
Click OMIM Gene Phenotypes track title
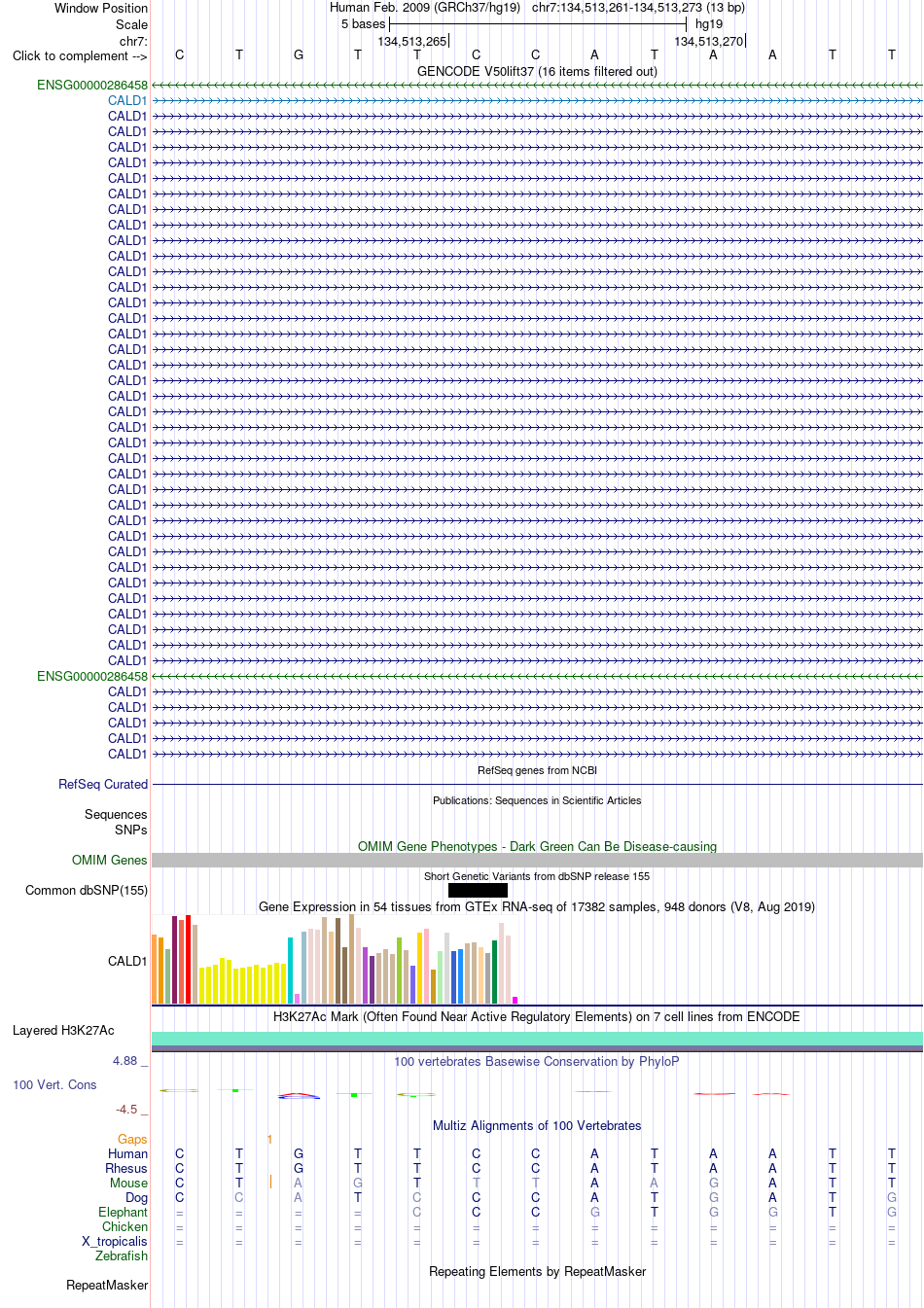pos(537,846)
